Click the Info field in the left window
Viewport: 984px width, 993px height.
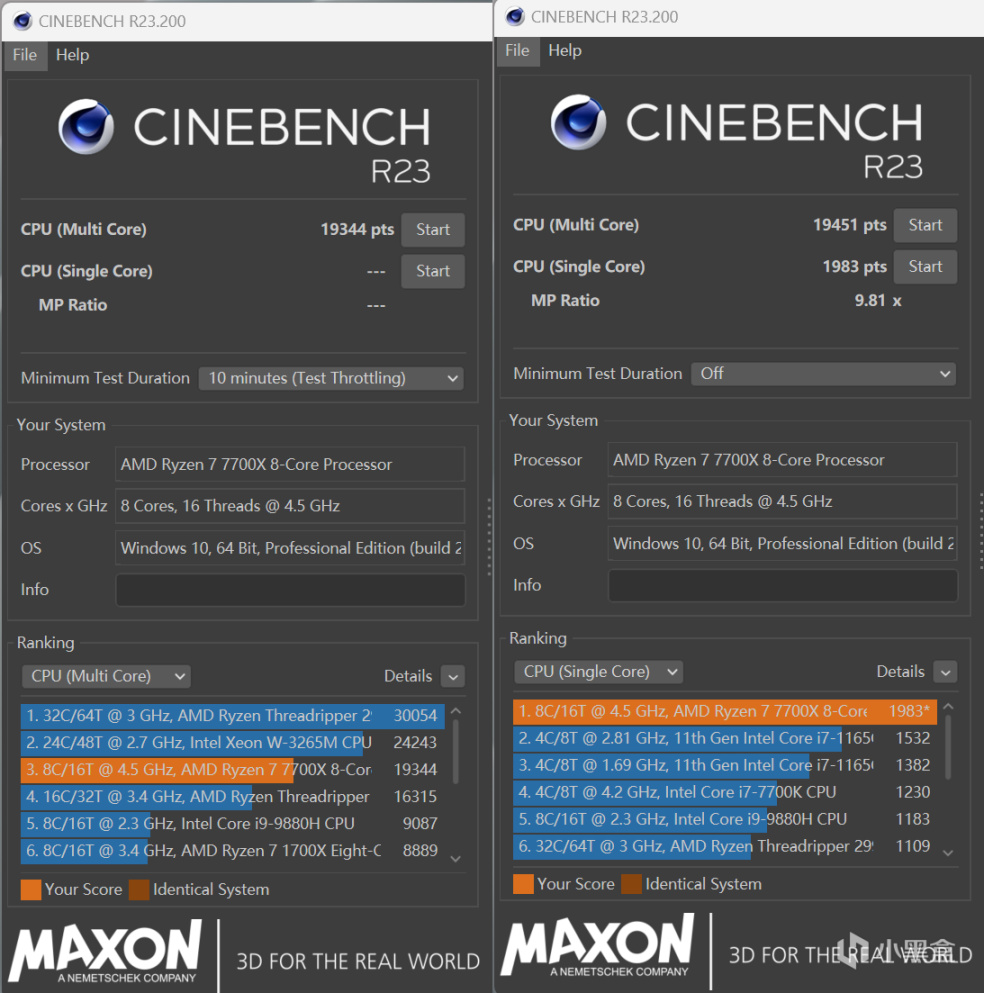tap(291, 590)
